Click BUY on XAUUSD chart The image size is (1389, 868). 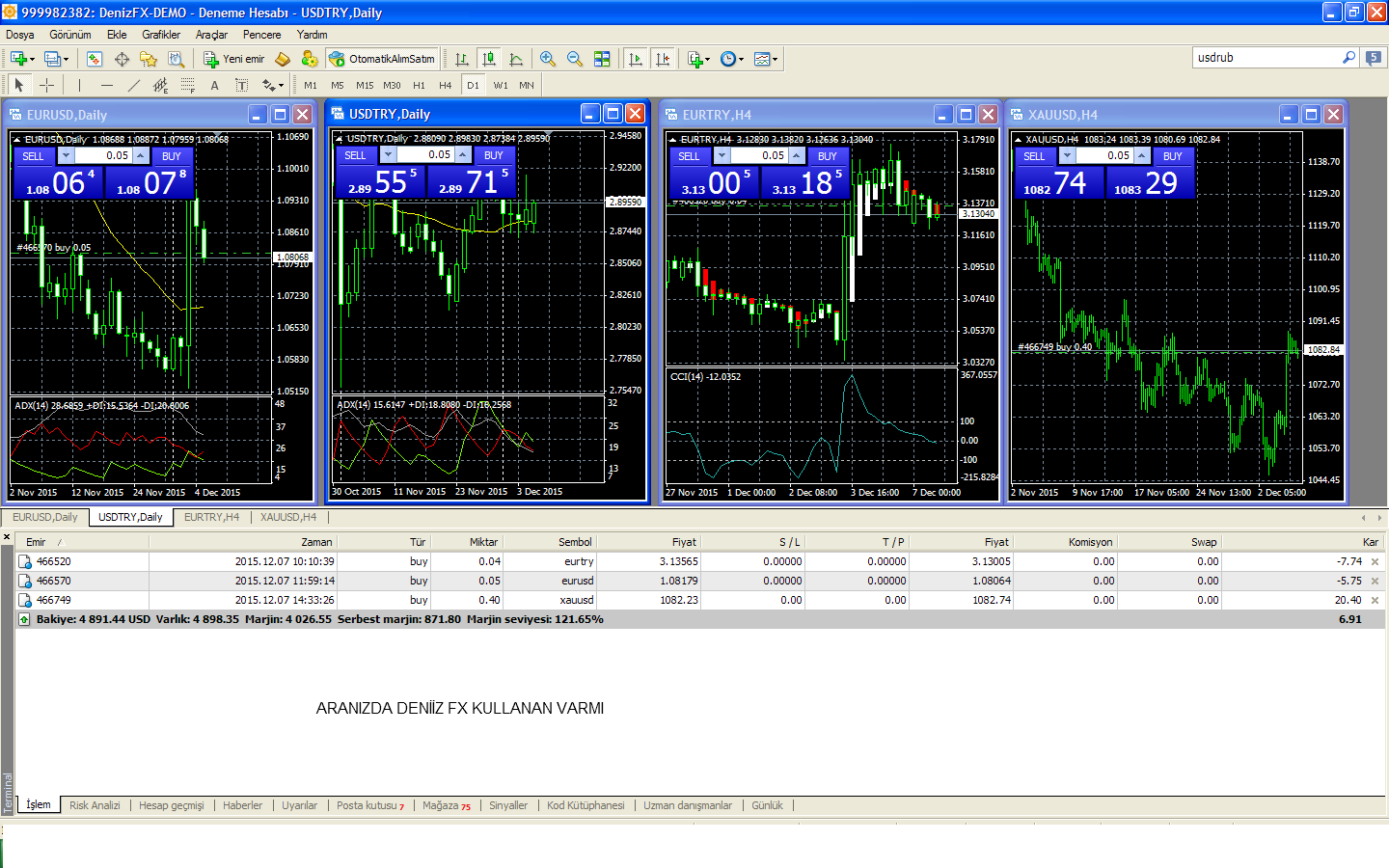coord(1173,156)
